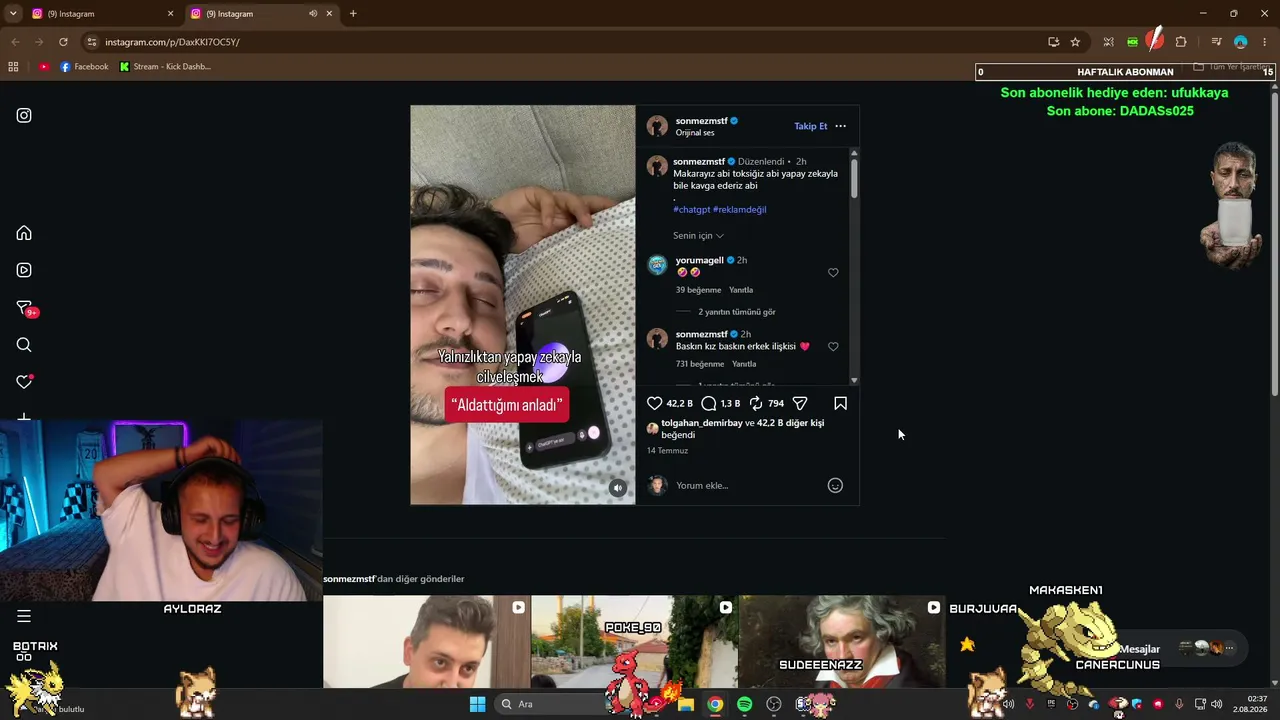Screen dimensions: 1280x720
Task: Click the address bar URL field
Action: [570, 42]
